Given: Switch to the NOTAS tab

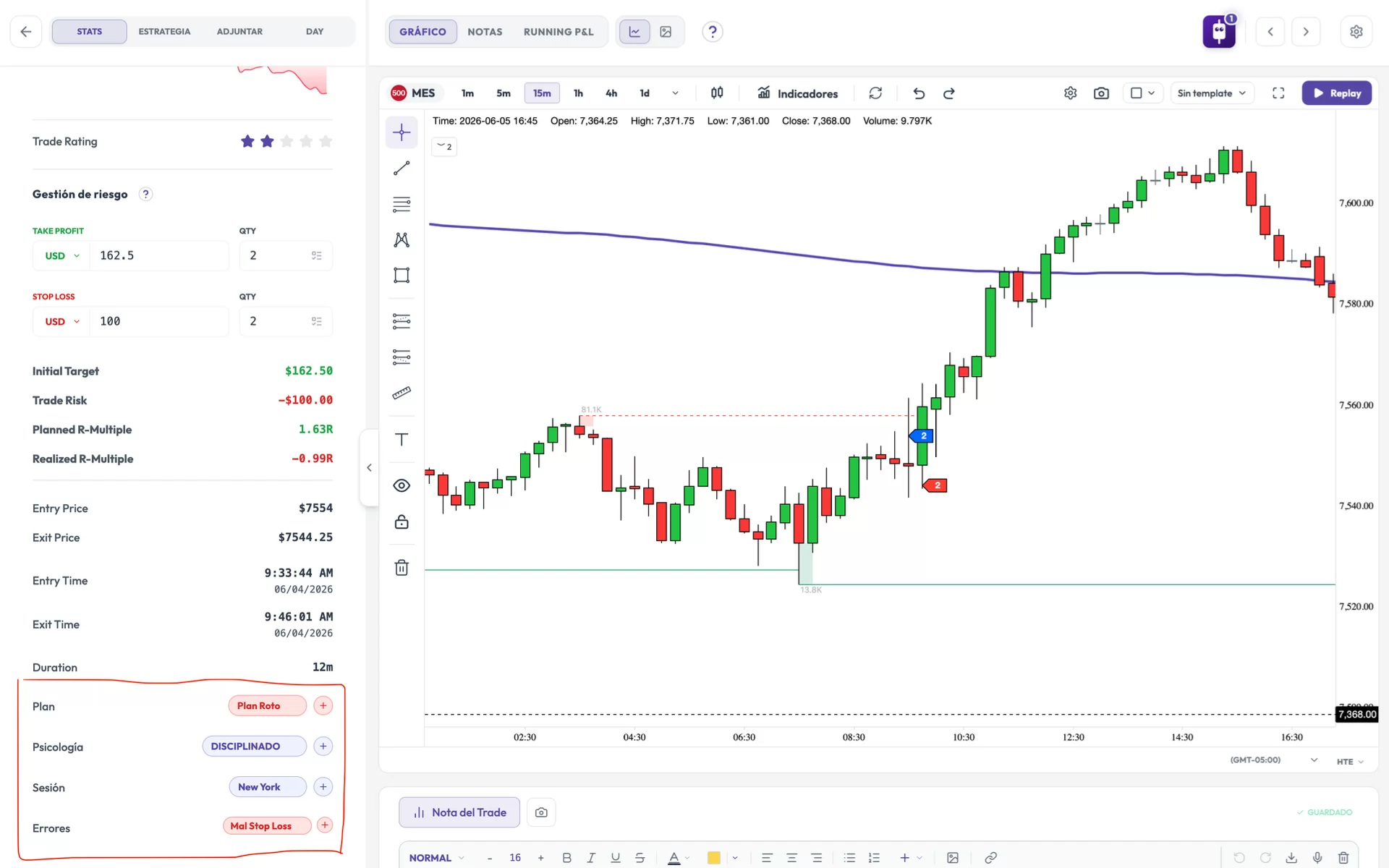Looking at the screenshot, I should click(485, 32).
